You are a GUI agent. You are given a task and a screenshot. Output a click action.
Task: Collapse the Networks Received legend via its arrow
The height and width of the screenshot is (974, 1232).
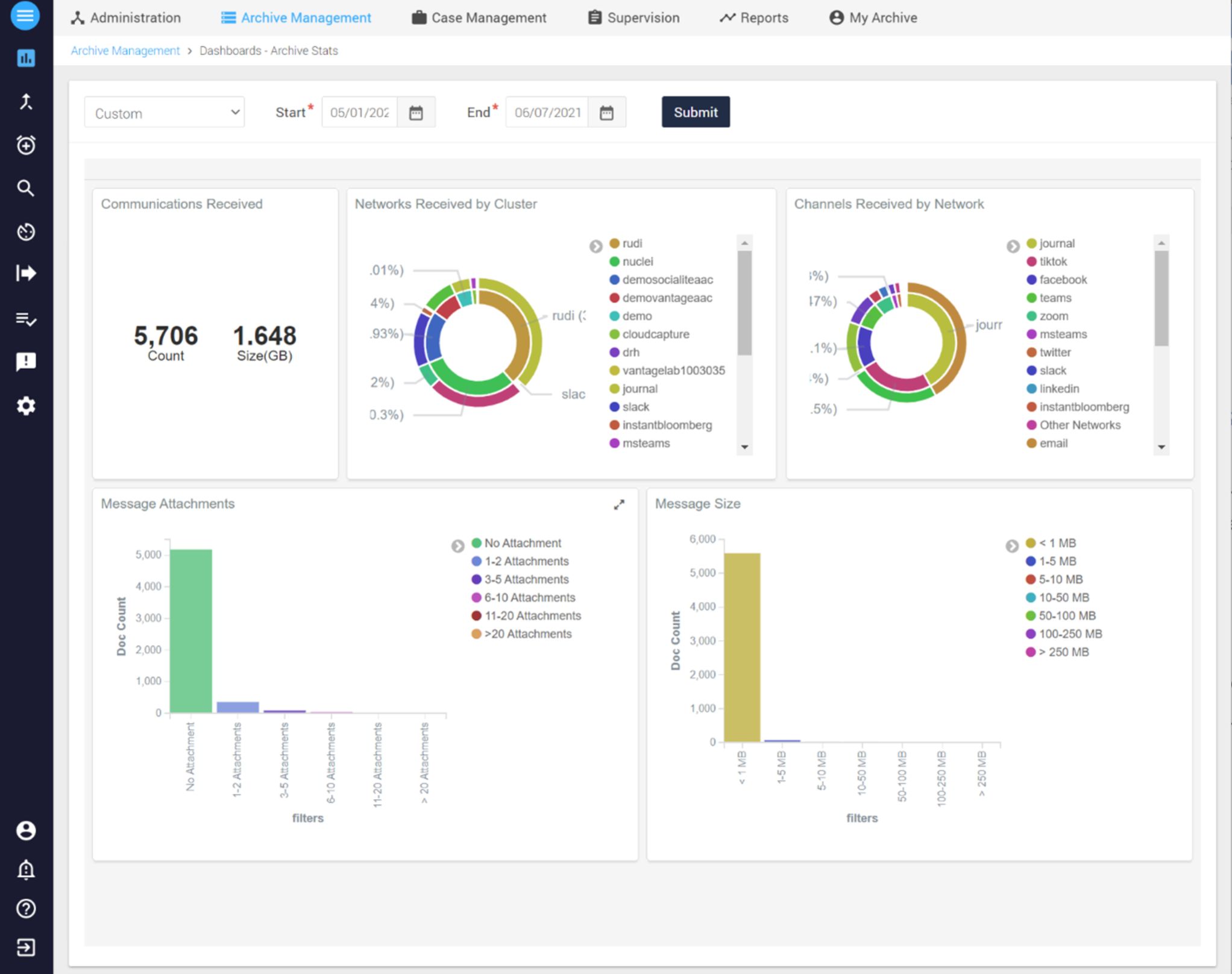pos(596,246)
